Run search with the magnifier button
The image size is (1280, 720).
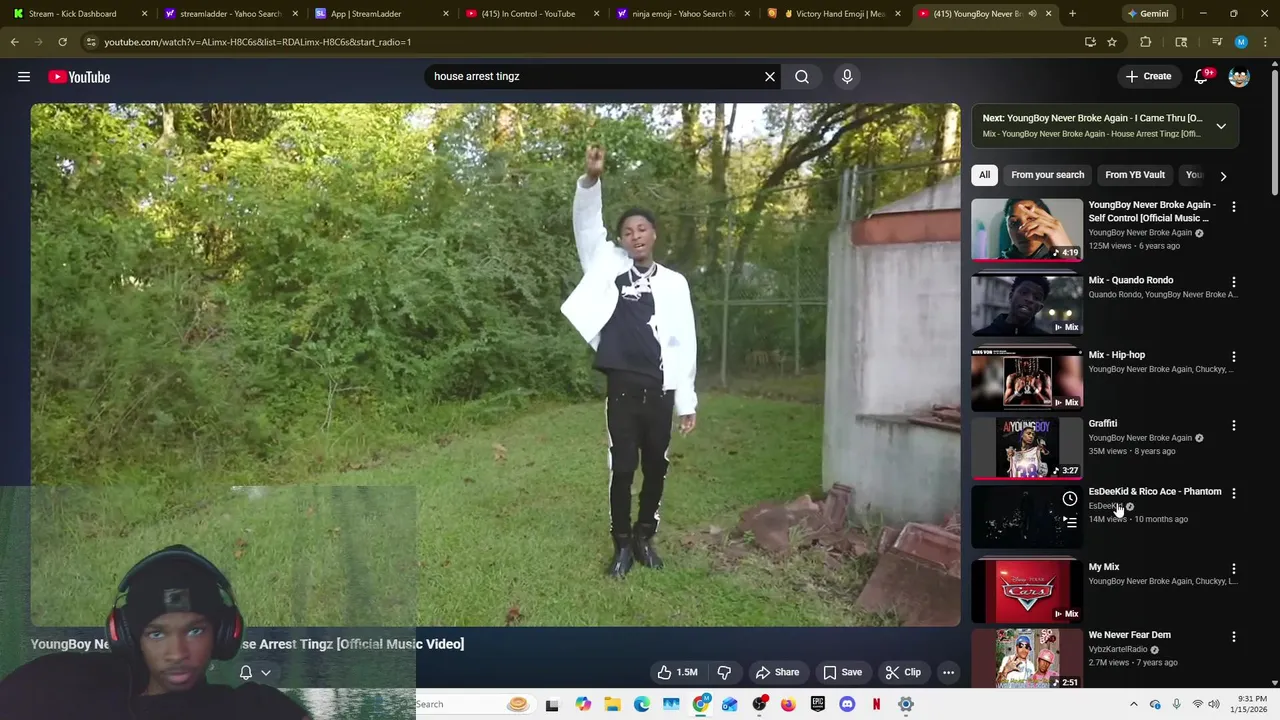pos(802,76)
